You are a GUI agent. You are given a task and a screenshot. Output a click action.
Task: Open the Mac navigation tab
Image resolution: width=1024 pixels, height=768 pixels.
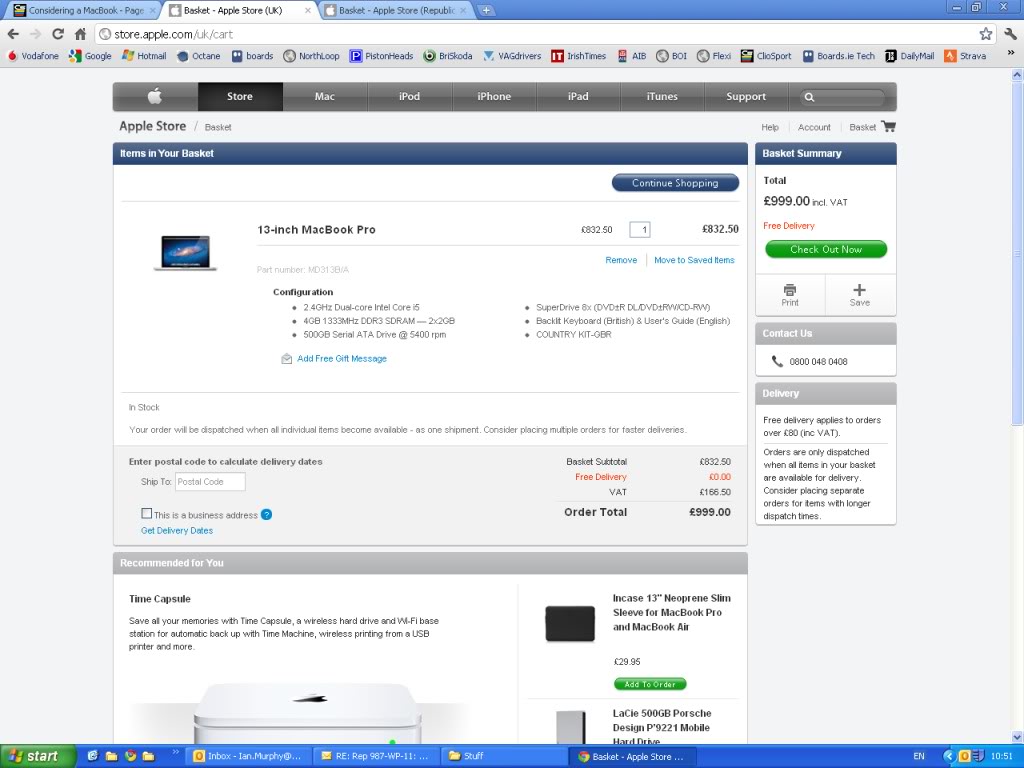(325, 97)
